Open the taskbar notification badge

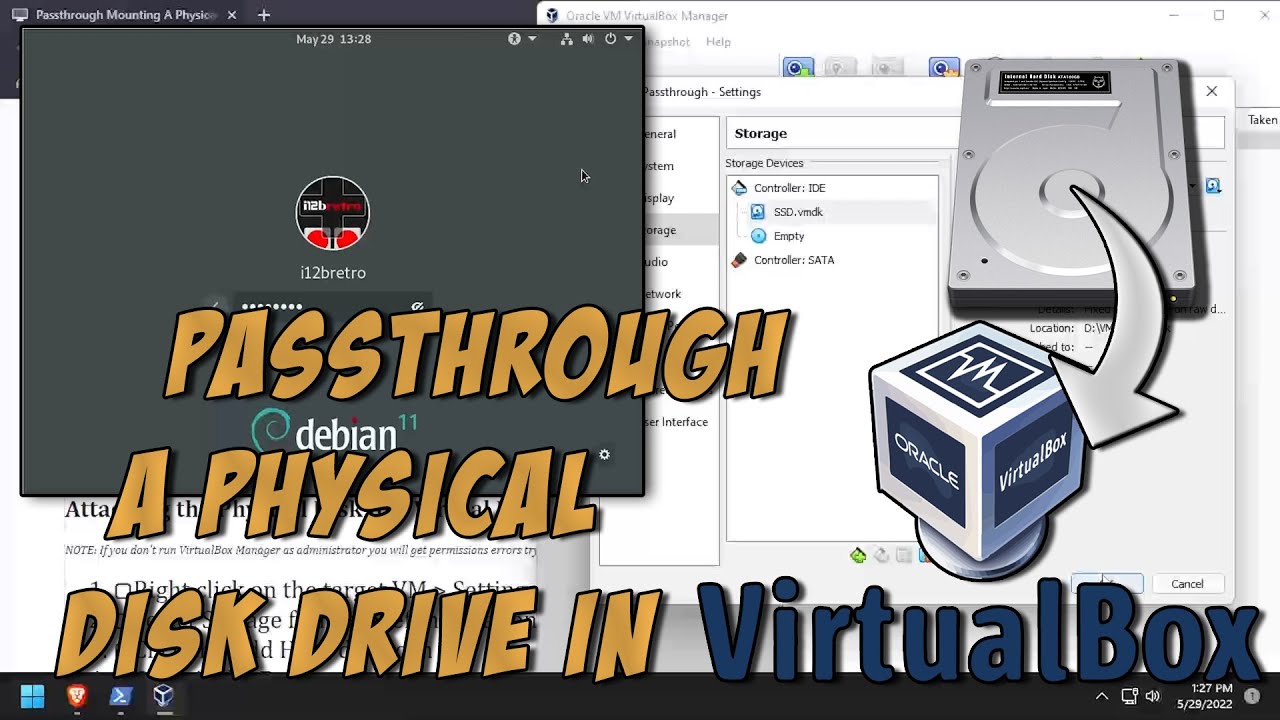1251,696
